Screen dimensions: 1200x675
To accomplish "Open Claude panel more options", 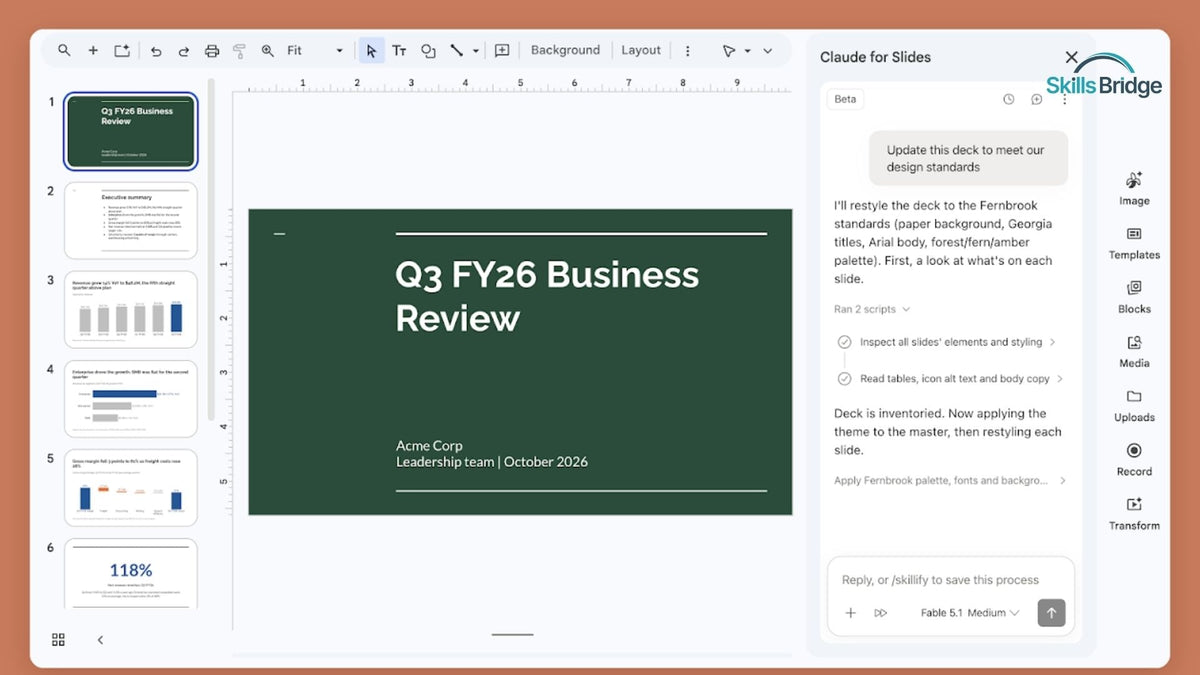I will 1064,99.
